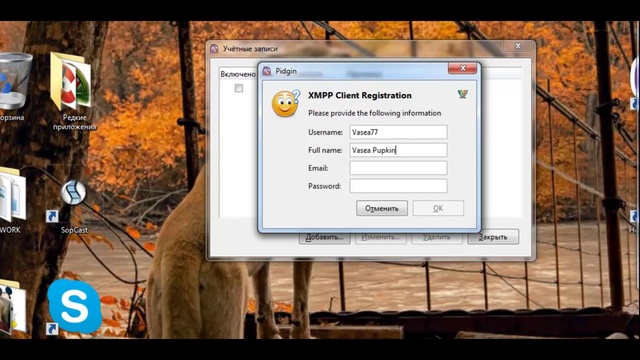This screenshot has width=640, height=360.
Task: Click Изменить button in accounts window
Action: tap(381, 237)
